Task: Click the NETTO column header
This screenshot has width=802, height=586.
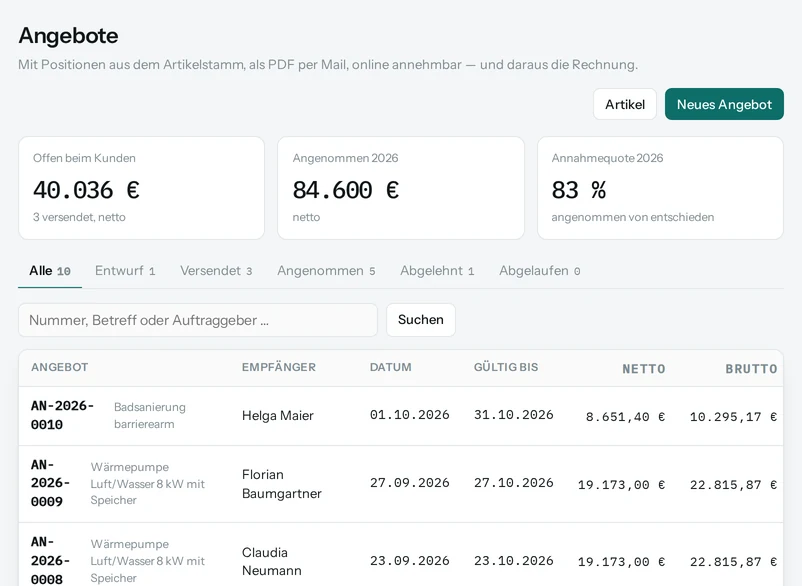Action: tap(643, 369)
